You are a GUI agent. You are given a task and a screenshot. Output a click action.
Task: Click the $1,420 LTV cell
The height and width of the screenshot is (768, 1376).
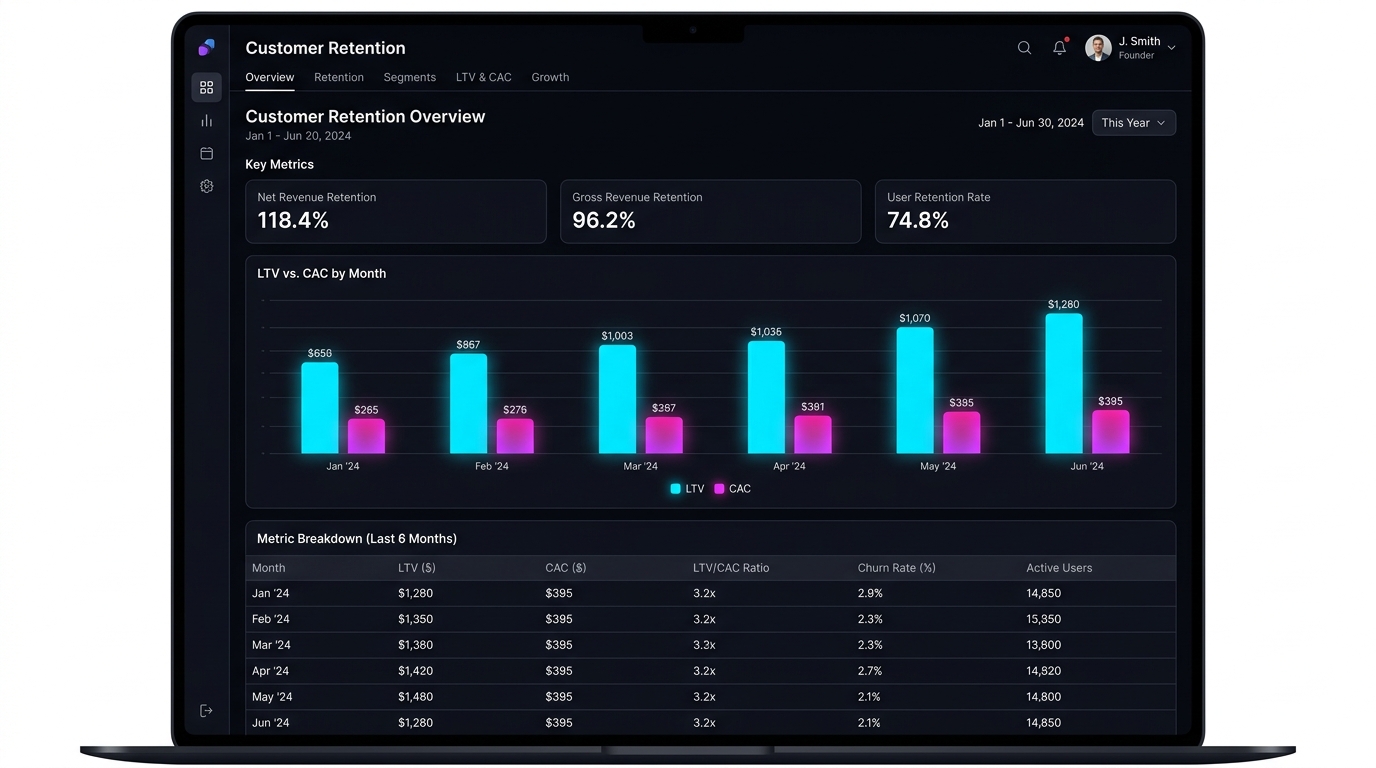point(415,671)
